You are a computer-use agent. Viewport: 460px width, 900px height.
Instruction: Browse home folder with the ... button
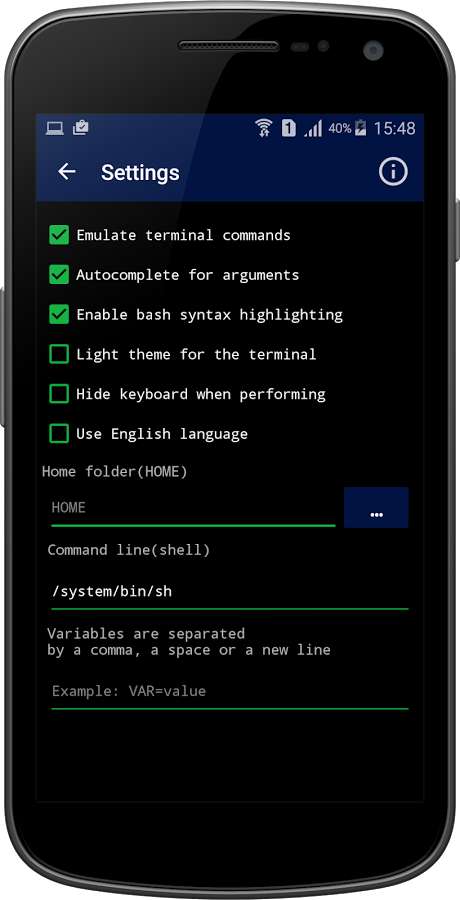[376, 507]
